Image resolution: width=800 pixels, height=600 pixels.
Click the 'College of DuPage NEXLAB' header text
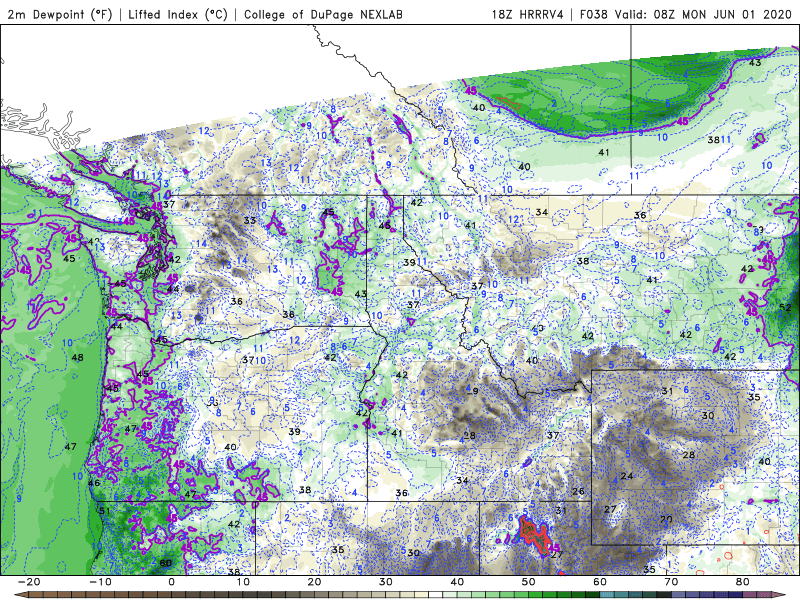(323, 14)
